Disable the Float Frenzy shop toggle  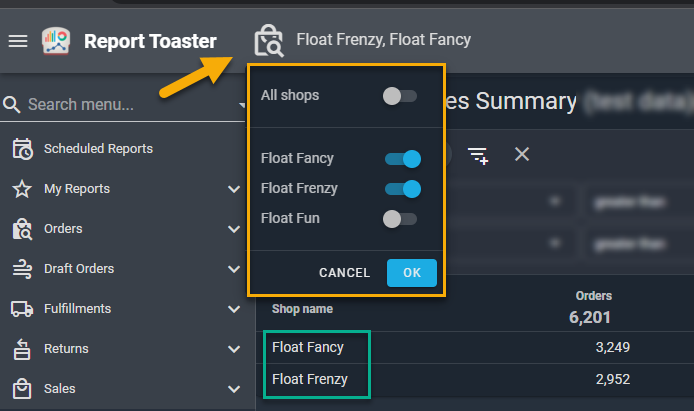(402, 188)
